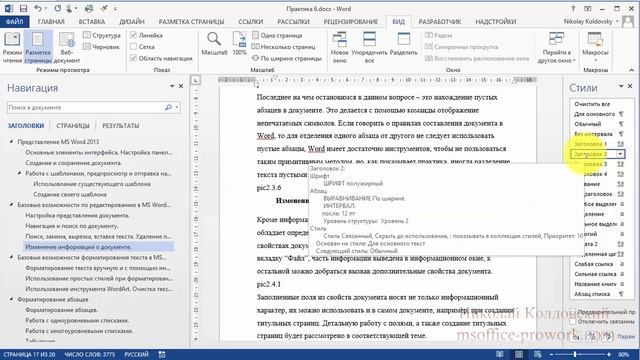640x360 pixels.
Task: Collapse 'Работа с шаблонами' heading node
Action: click(x=19, y=173)
